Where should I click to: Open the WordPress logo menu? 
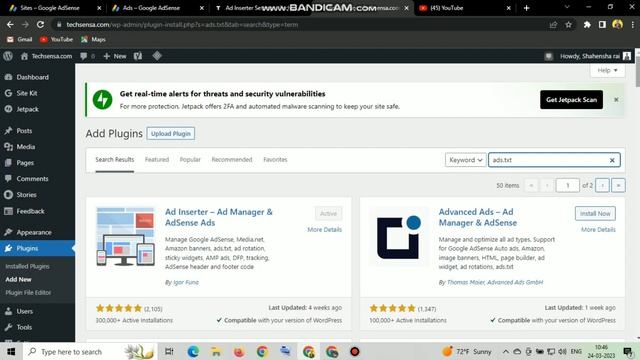(8, 56)
